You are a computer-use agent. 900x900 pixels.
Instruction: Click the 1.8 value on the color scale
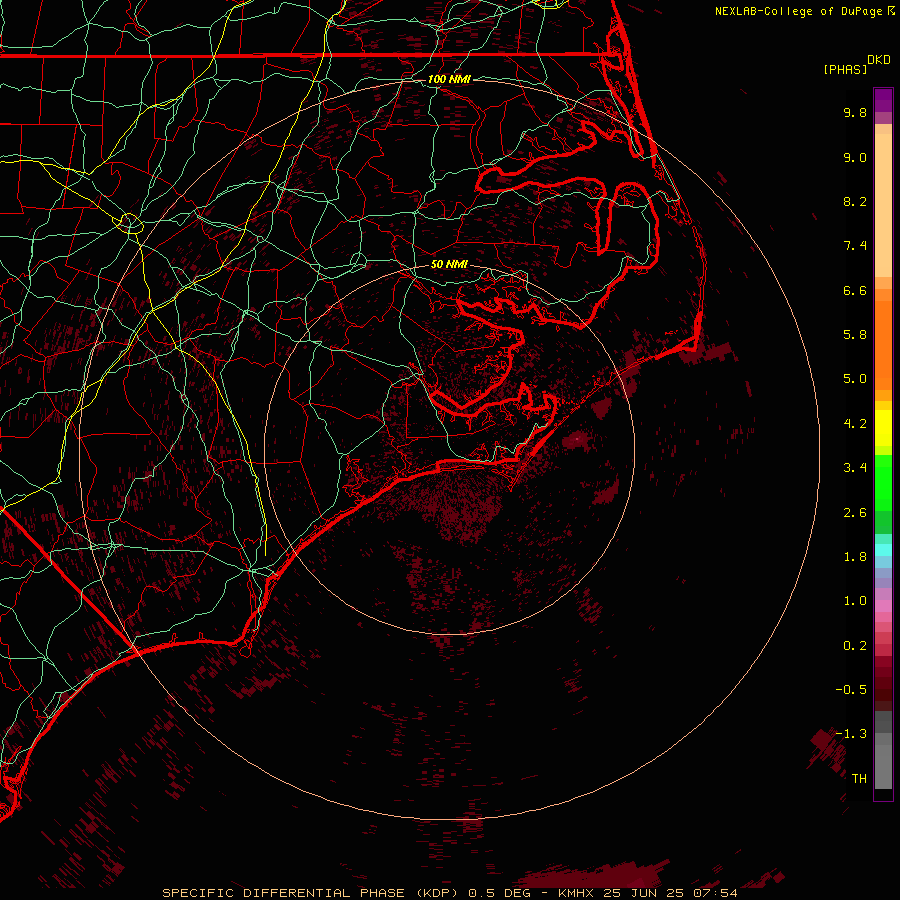click(x=855, y=557)
